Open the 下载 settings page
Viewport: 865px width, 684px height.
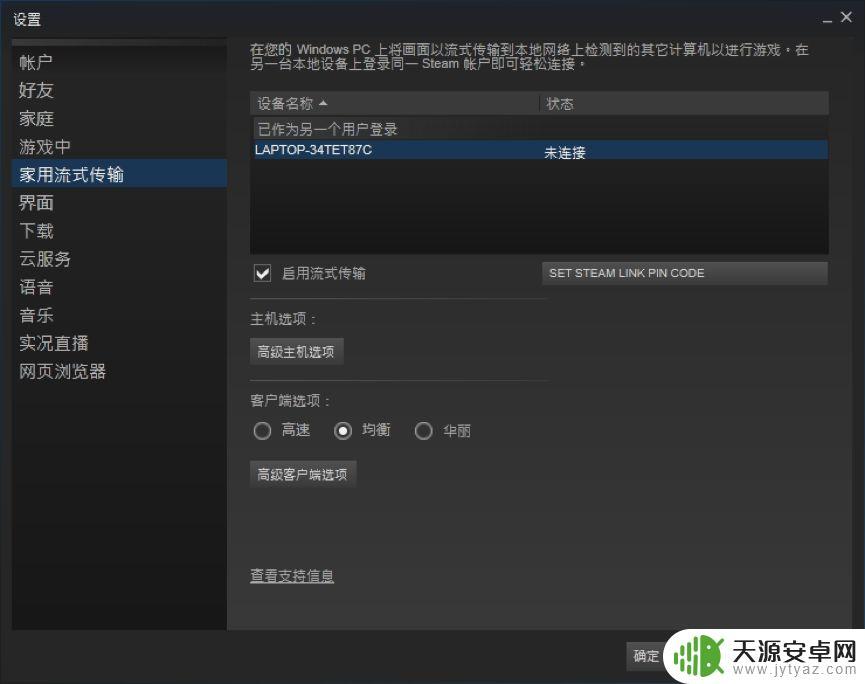coord(119,231)
